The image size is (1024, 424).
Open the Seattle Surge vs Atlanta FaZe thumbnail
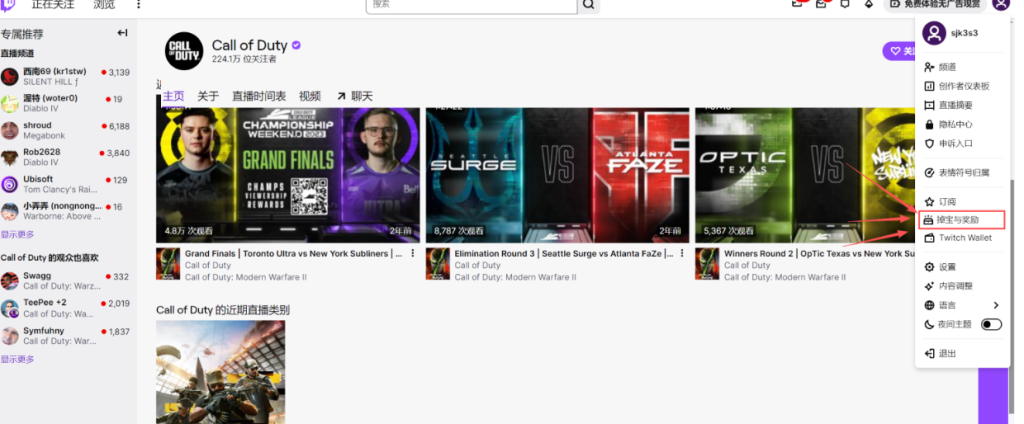[555, 174]
